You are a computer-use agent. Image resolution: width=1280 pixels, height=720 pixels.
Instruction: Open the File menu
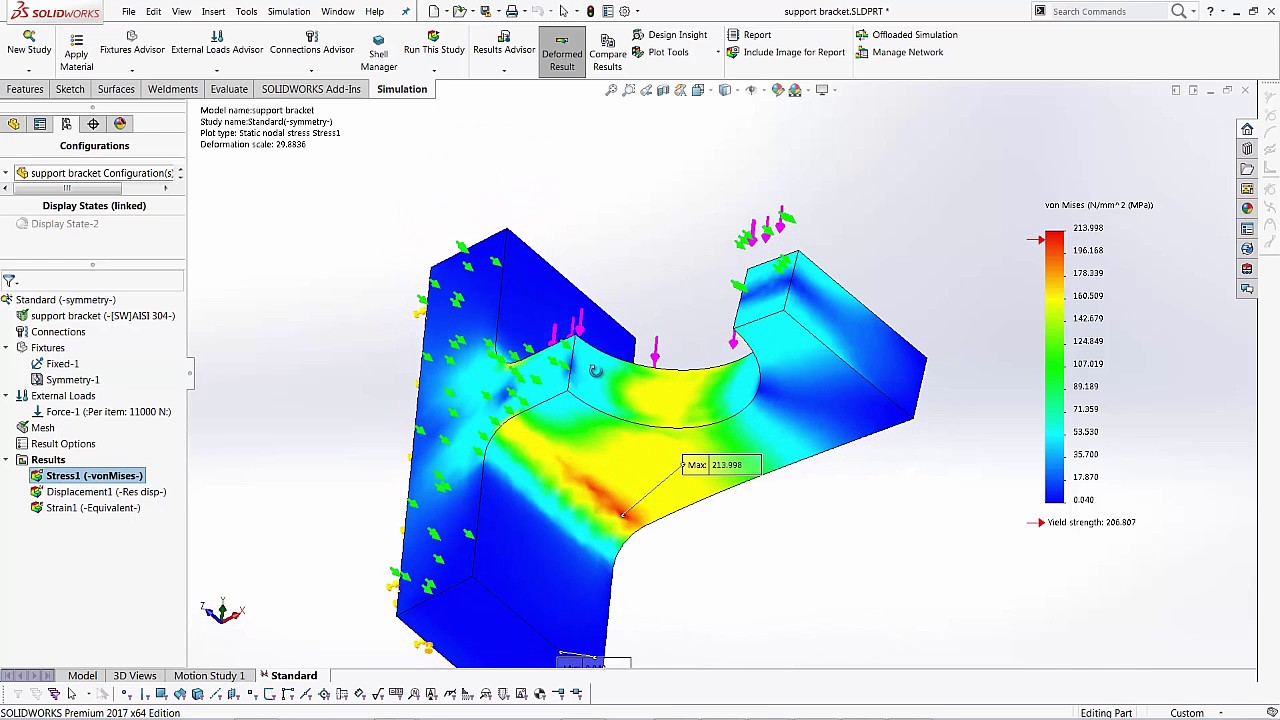pyautogui.click(x=129, y=11)
